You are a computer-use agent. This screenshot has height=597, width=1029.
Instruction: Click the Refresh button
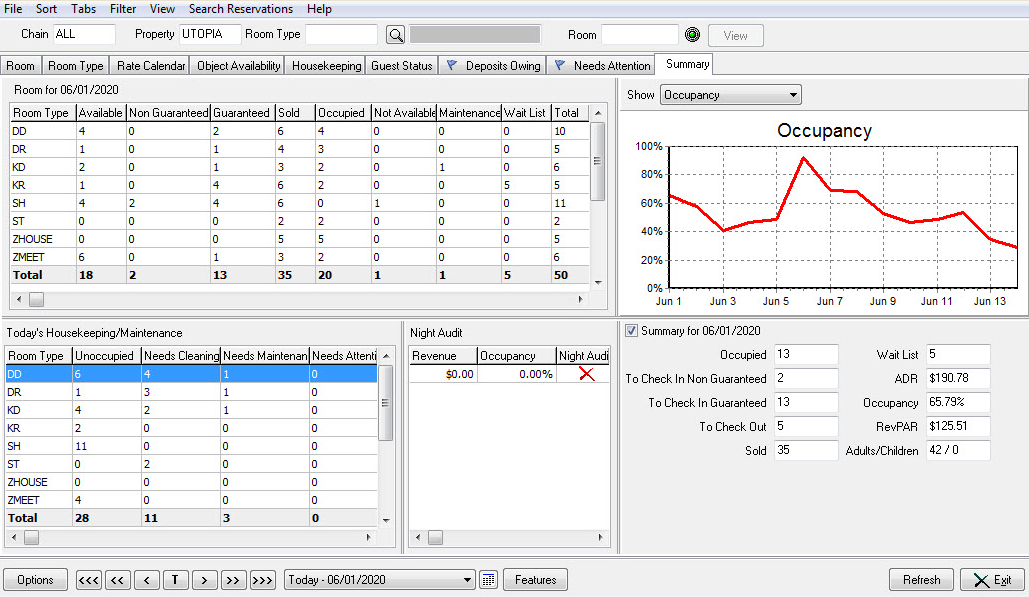pos(921,580)
